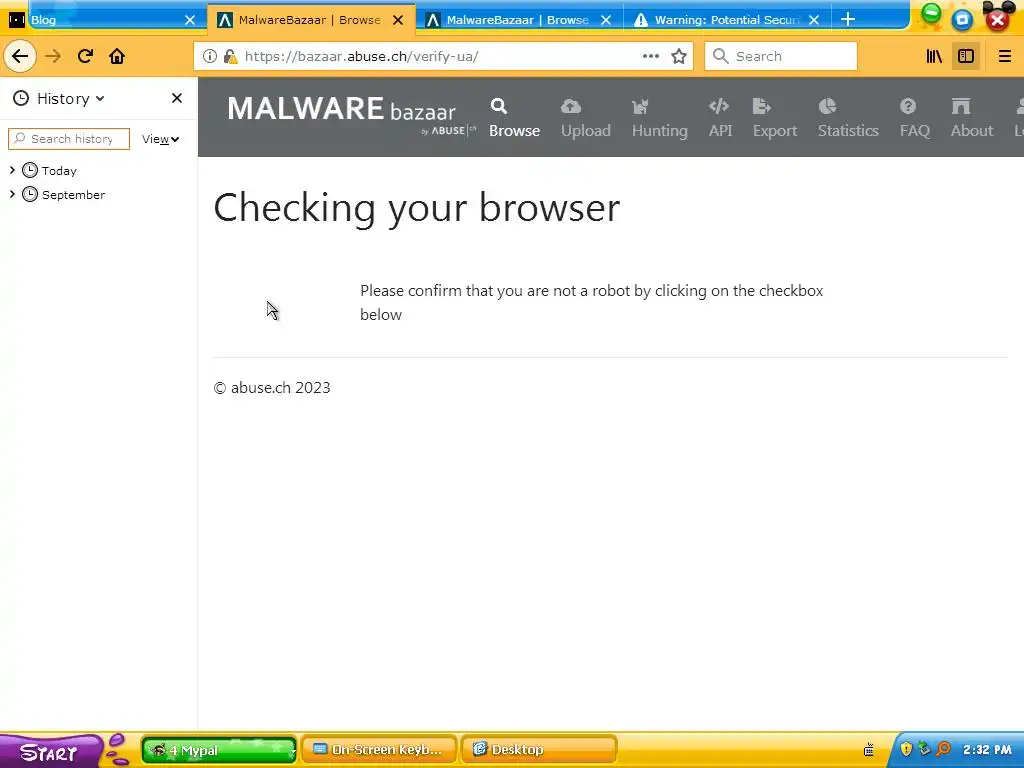Click the security shield tray icon

[x=906, y=749]
